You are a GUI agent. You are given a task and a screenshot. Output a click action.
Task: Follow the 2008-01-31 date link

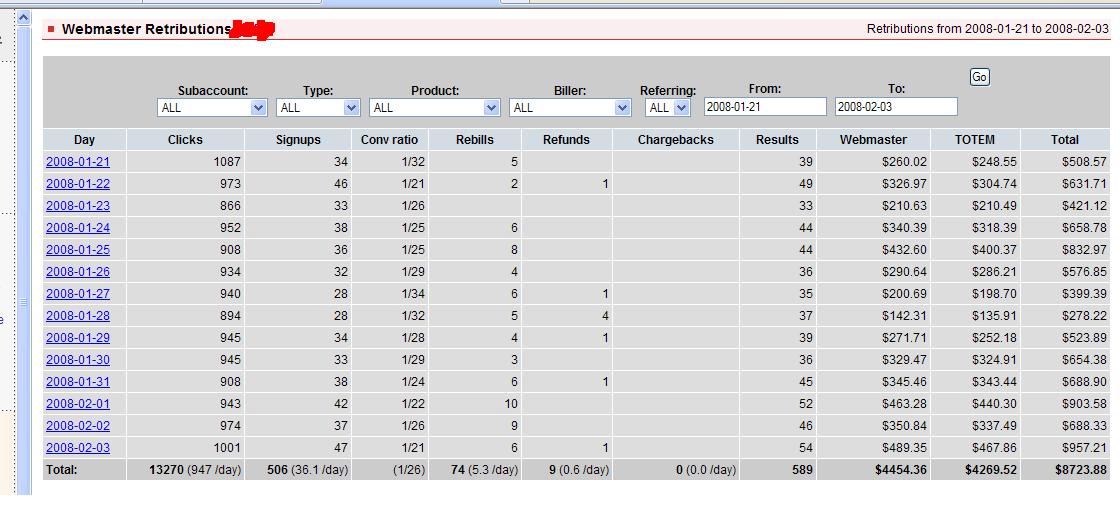point(78,382)
